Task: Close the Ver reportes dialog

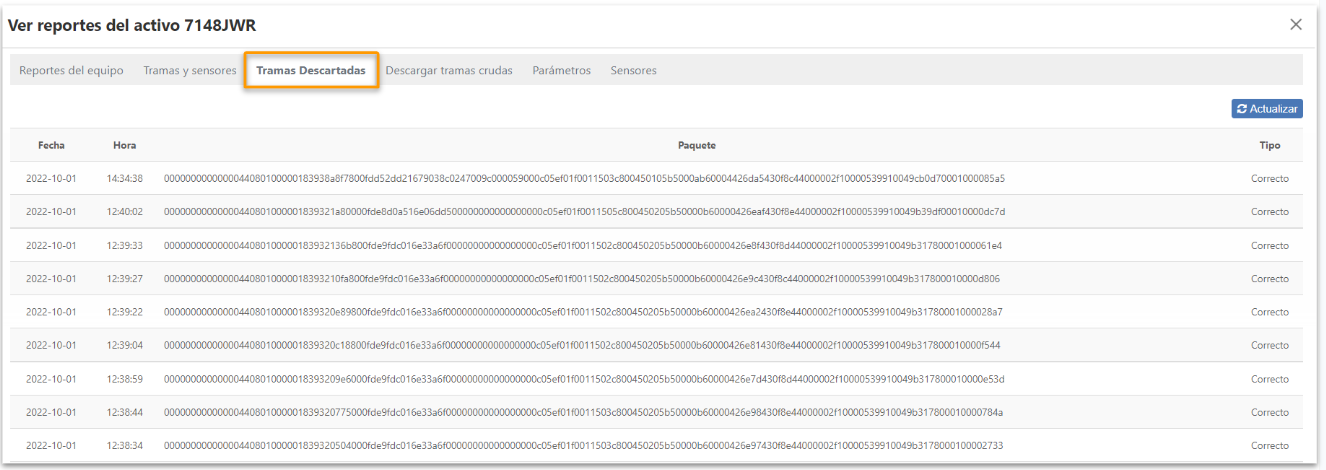Action: click(1296, 24)
